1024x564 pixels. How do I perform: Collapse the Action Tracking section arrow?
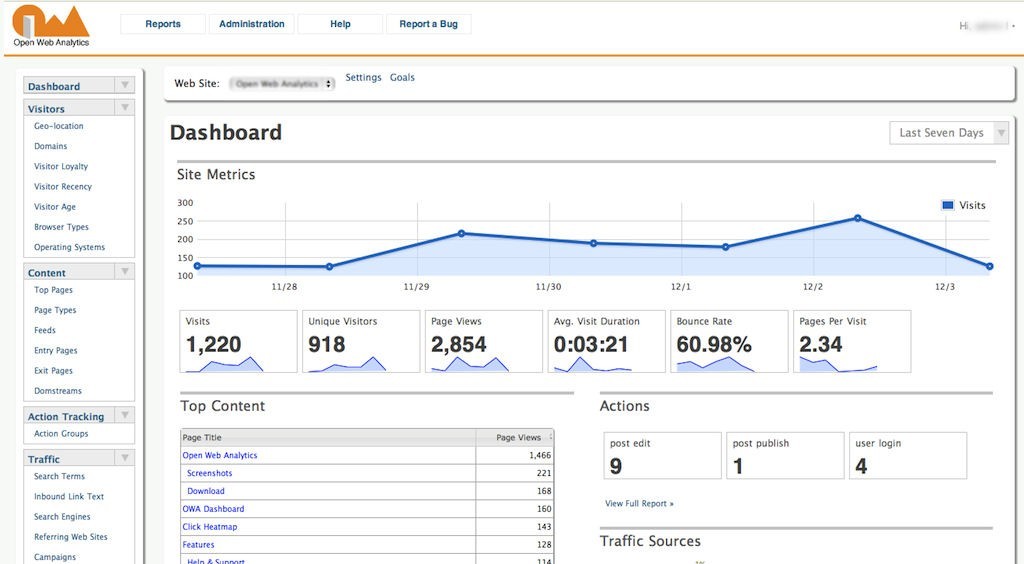click(124, 416)
